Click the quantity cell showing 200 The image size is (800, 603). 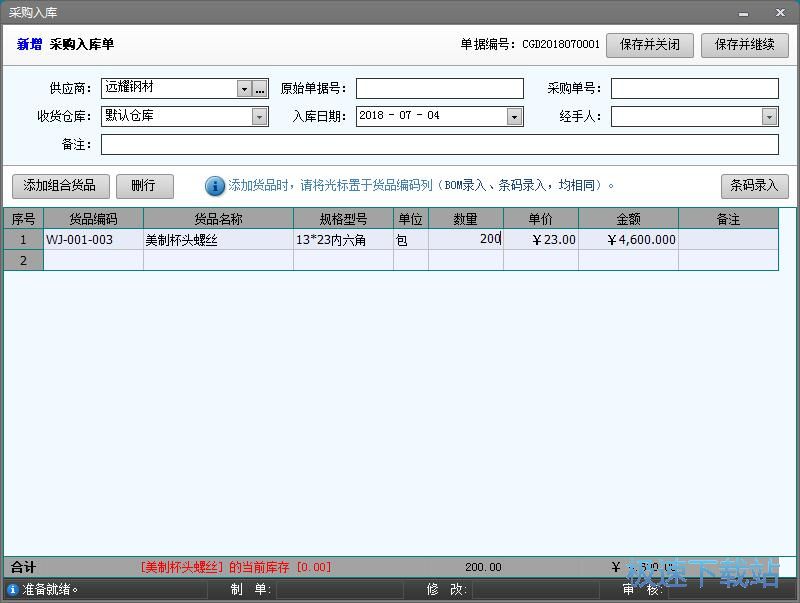pyautogui.click(x=466, y=239)
